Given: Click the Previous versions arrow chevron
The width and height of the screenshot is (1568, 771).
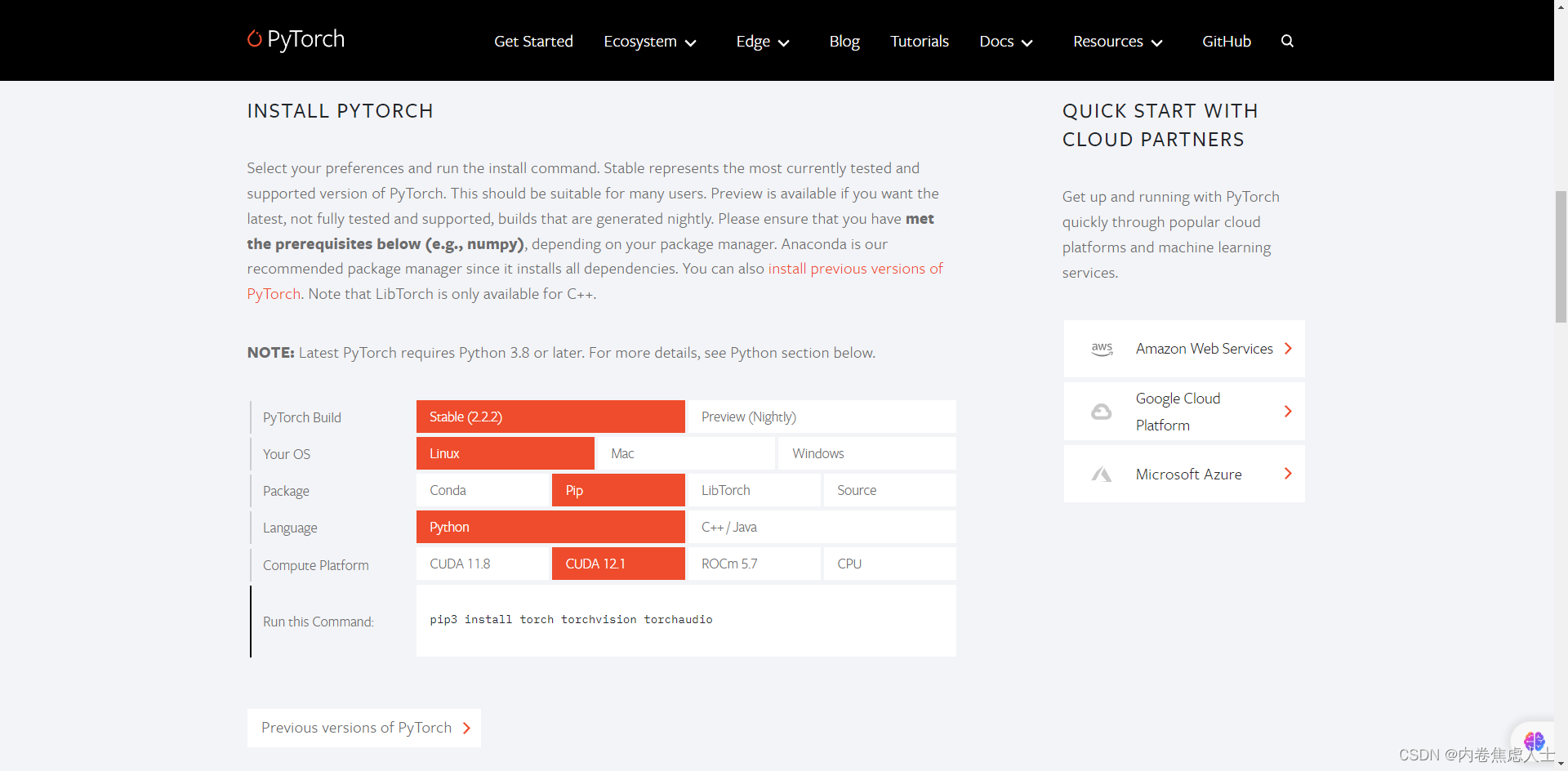Looking at the screenshot, I should (466, 729).
